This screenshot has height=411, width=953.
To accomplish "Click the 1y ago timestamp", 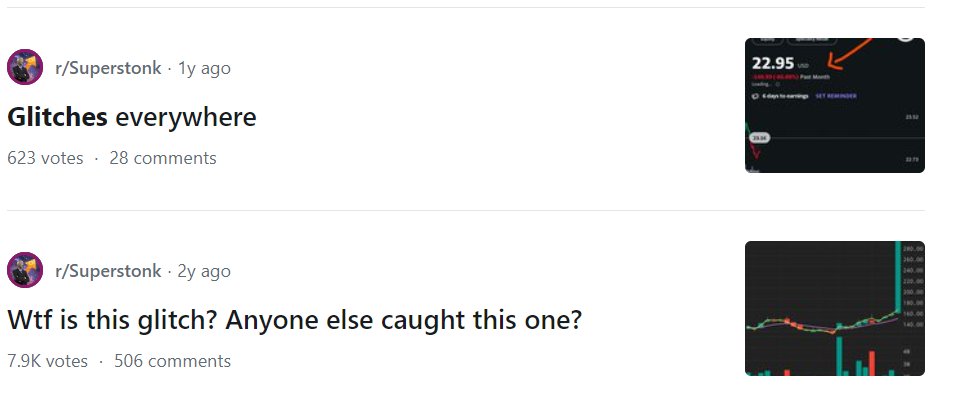I will 204,68.
